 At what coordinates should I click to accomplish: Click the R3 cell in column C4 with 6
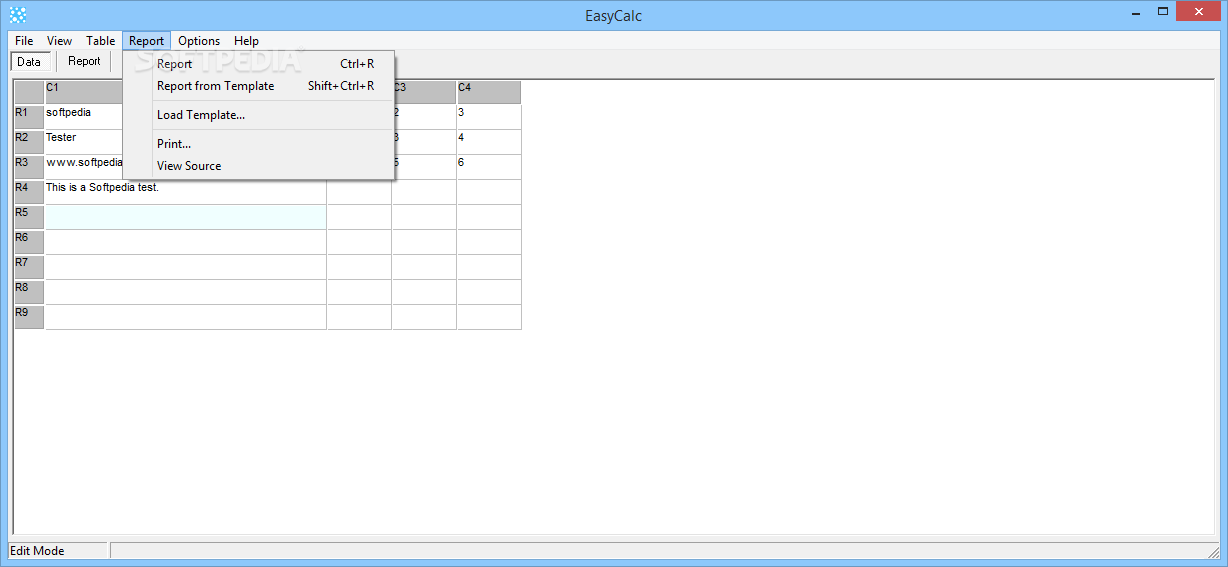click(x=489, y=167)
